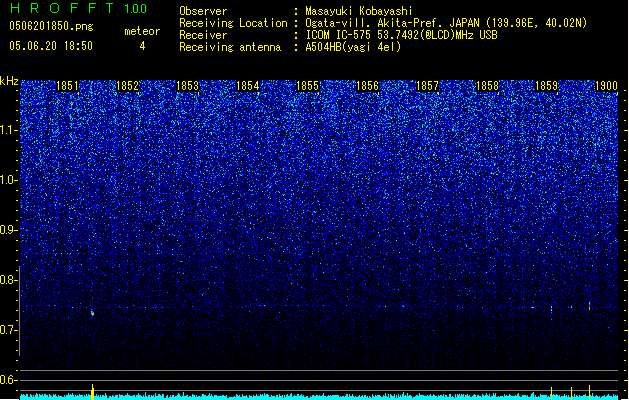Click the meteor label
629x400 pixels.
tap(142, 31)
